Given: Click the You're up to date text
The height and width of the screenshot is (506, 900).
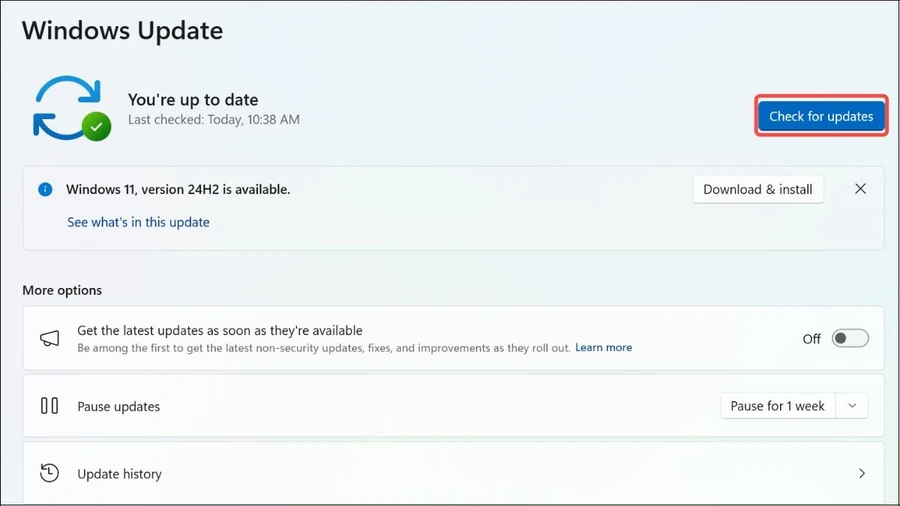Looking at the screenshot, I should pyautogui.click(x=193, y=100).
